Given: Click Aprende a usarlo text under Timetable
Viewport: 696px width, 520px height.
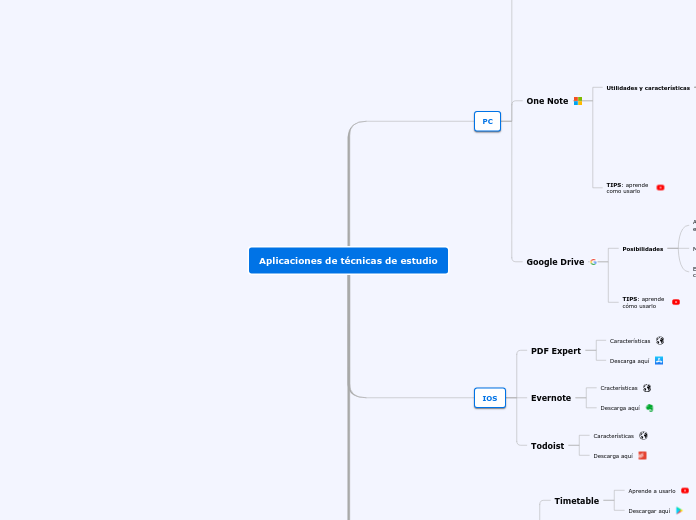Looking at the screenshot, I should pyautogui.click(x=652, y=491).
